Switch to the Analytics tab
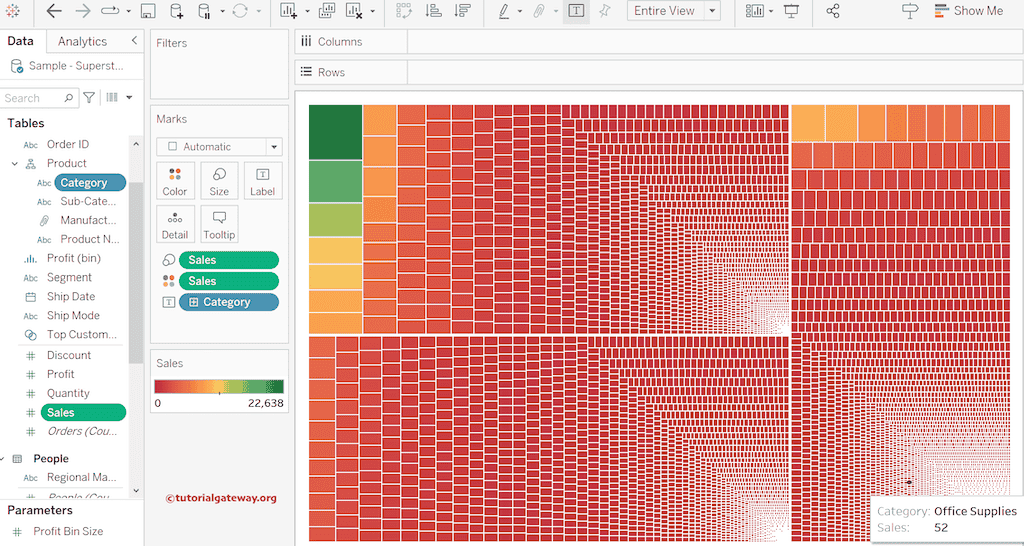 click(x=82, y=41)
